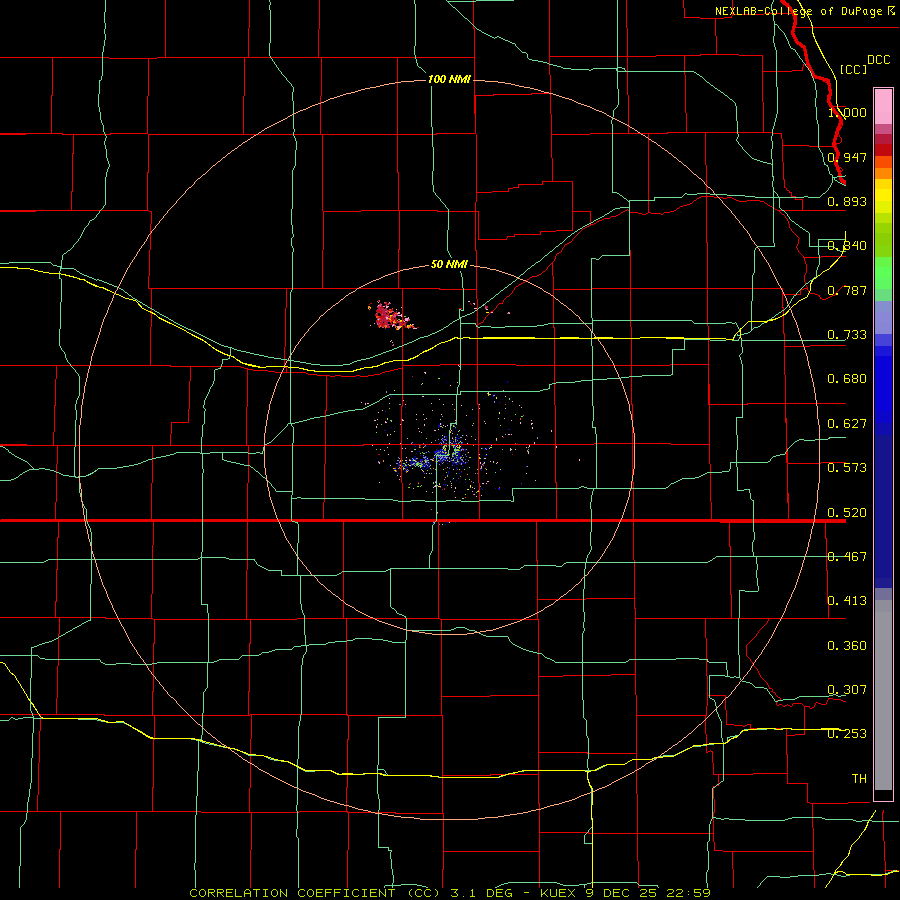Click the bright green segment of the color bar
This screenshot has width=900, height=900.
(x=883, y=273)
